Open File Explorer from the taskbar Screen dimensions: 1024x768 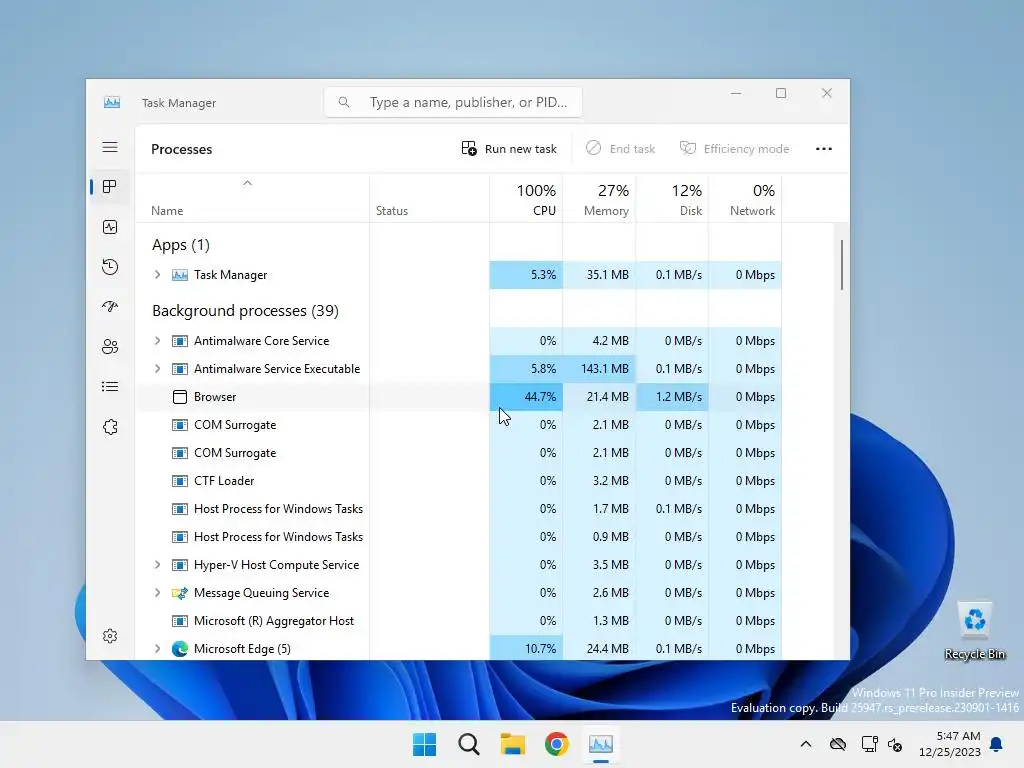click(513, 744)
